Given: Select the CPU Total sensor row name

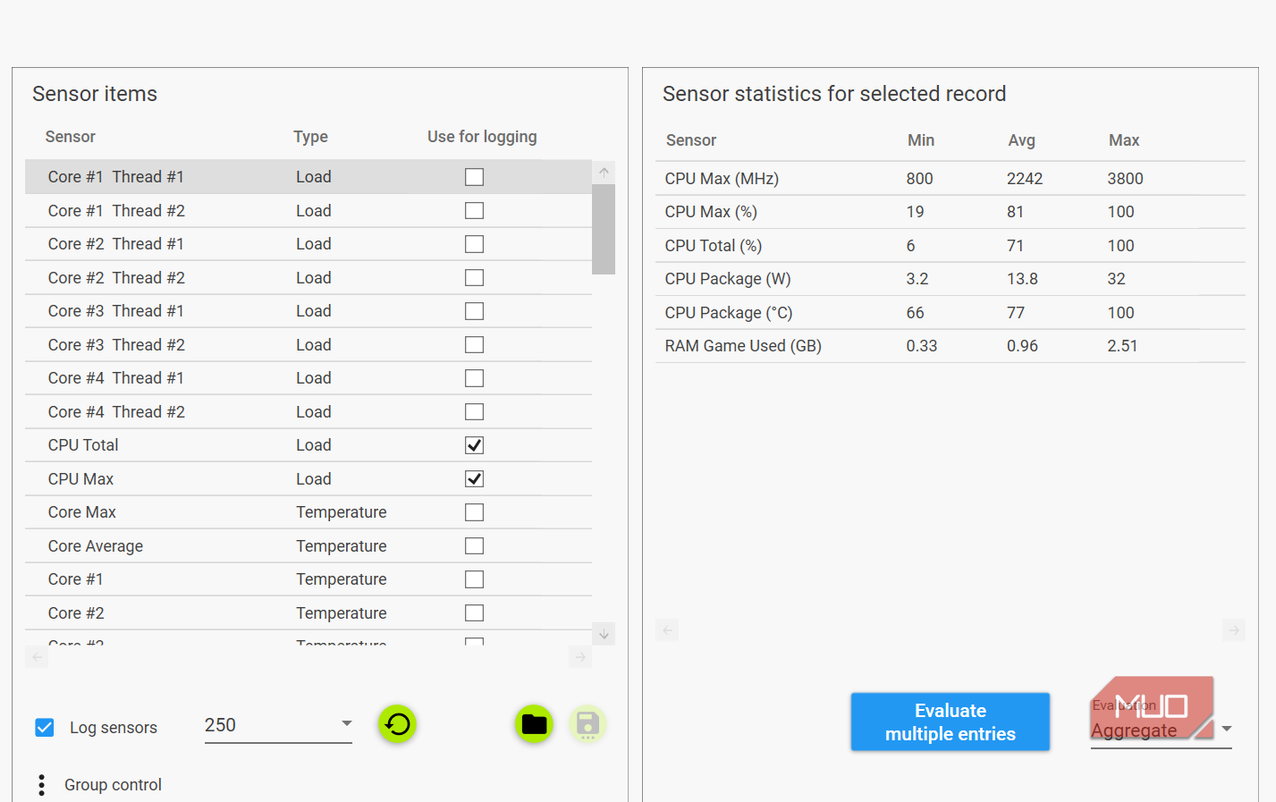Looking at the screenshot, I should click(83, 445).
